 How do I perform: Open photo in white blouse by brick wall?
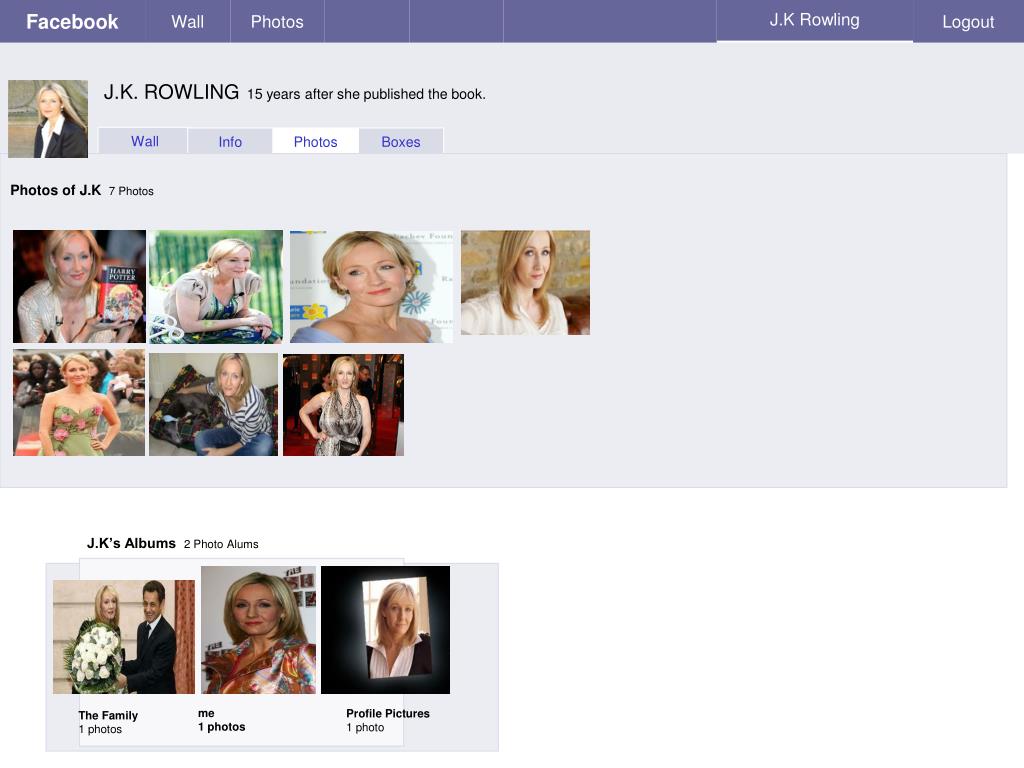point(525,282)
